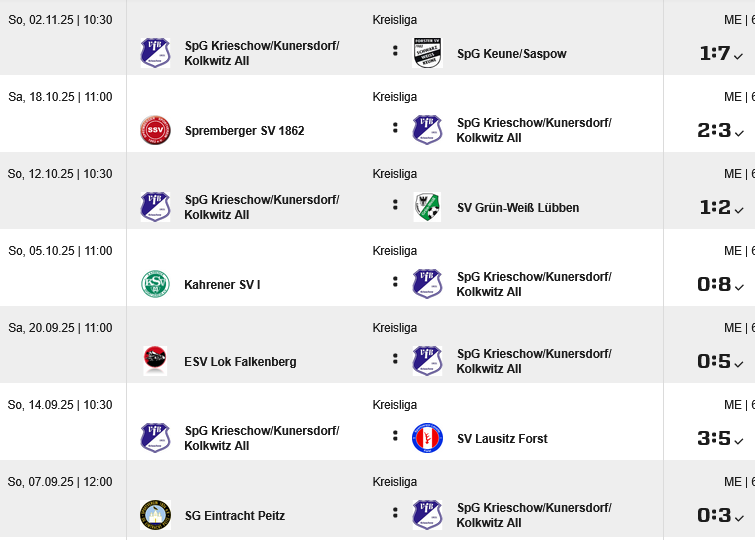Open the Kahrener SV I team link
755x540 pixels.
222,285
